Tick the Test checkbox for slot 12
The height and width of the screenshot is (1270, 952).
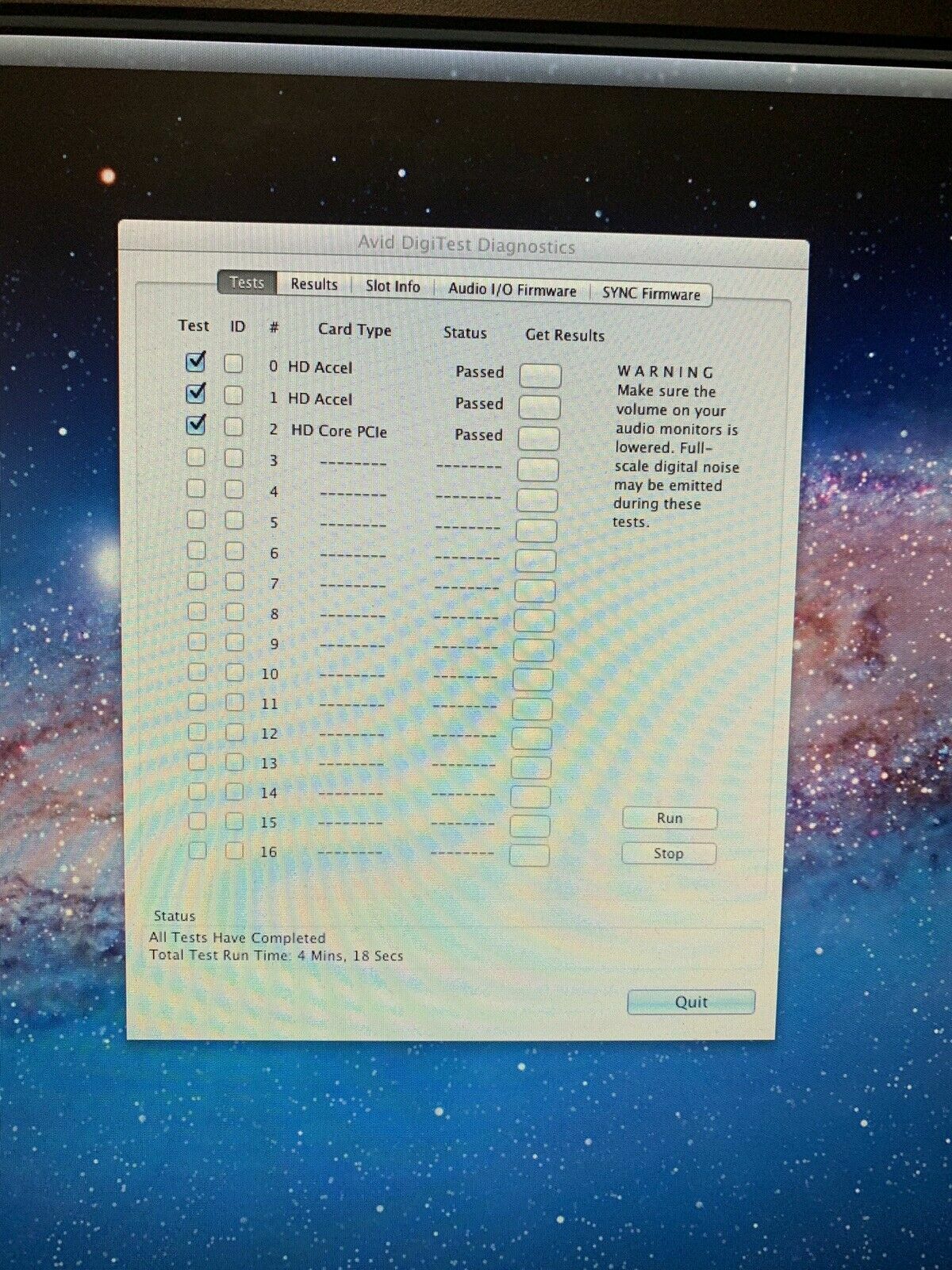pos(197,731)
